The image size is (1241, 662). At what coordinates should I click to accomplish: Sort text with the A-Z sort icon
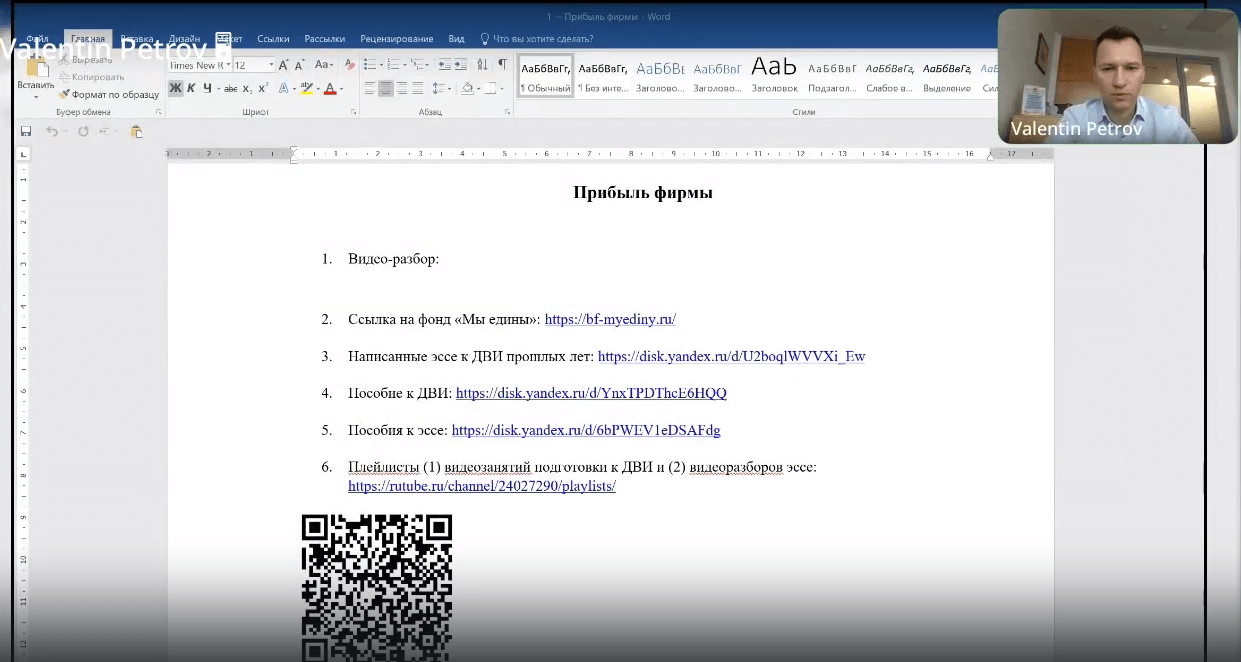click(482, 65)
